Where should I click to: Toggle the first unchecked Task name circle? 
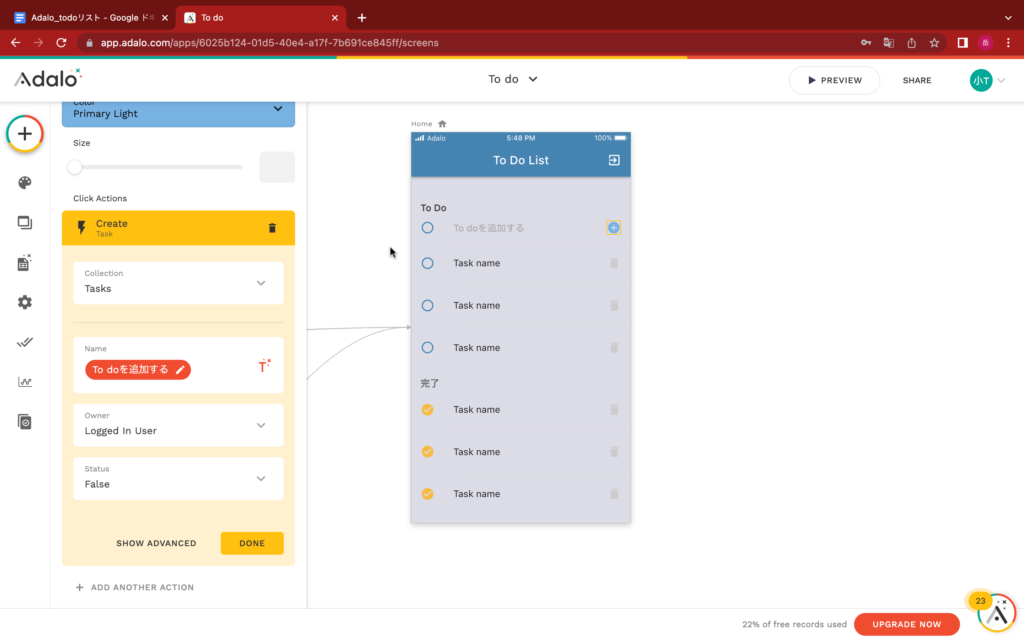(x=427, y=263)
